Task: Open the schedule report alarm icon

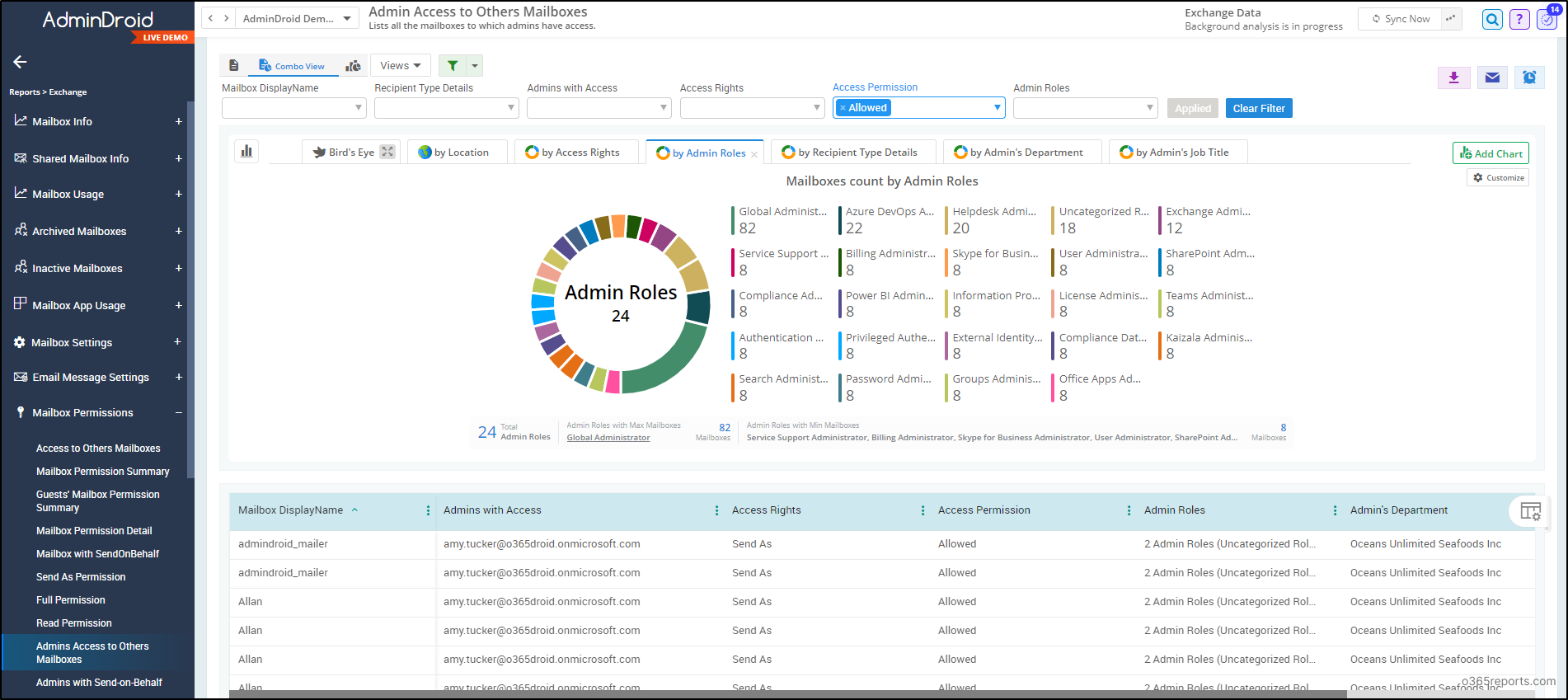Action: (1529, 78)
